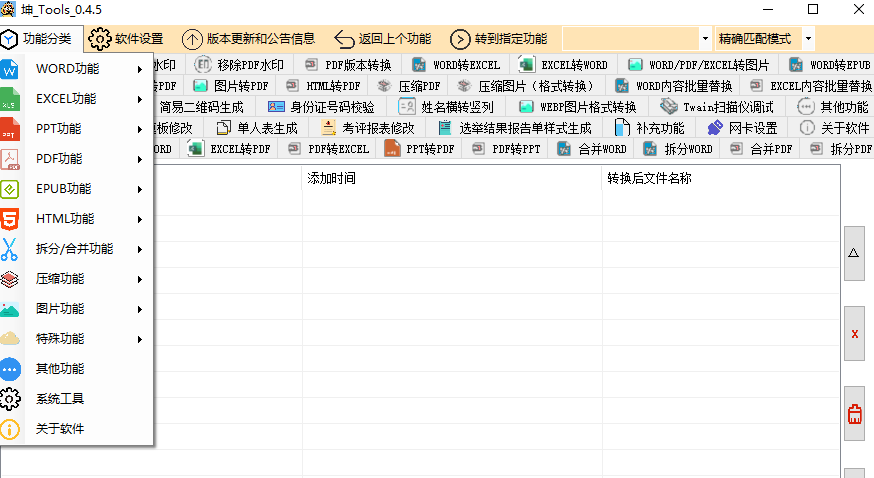Click the arrow next to 拆分/合并功能
Image resolution: width=874 pixels, height=478 pixels.
click(x=140, y=250)
